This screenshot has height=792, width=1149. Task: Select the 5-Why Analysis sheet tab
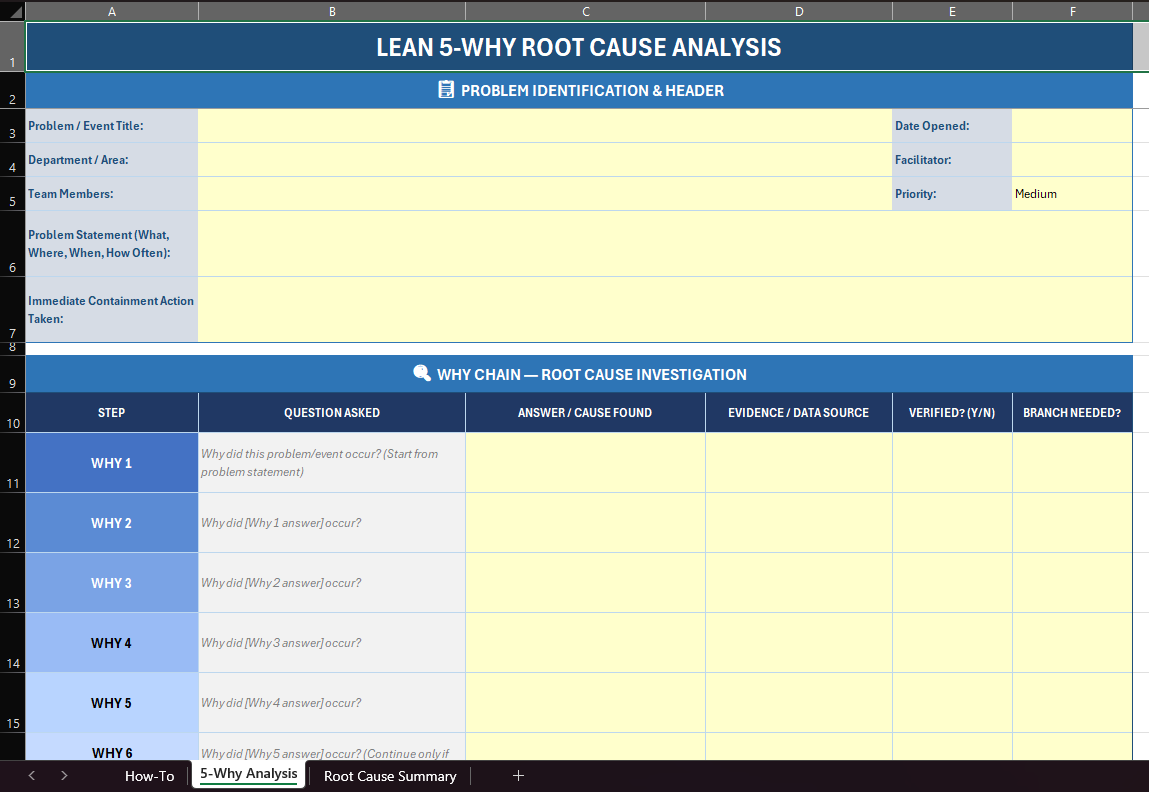[248, 774]
